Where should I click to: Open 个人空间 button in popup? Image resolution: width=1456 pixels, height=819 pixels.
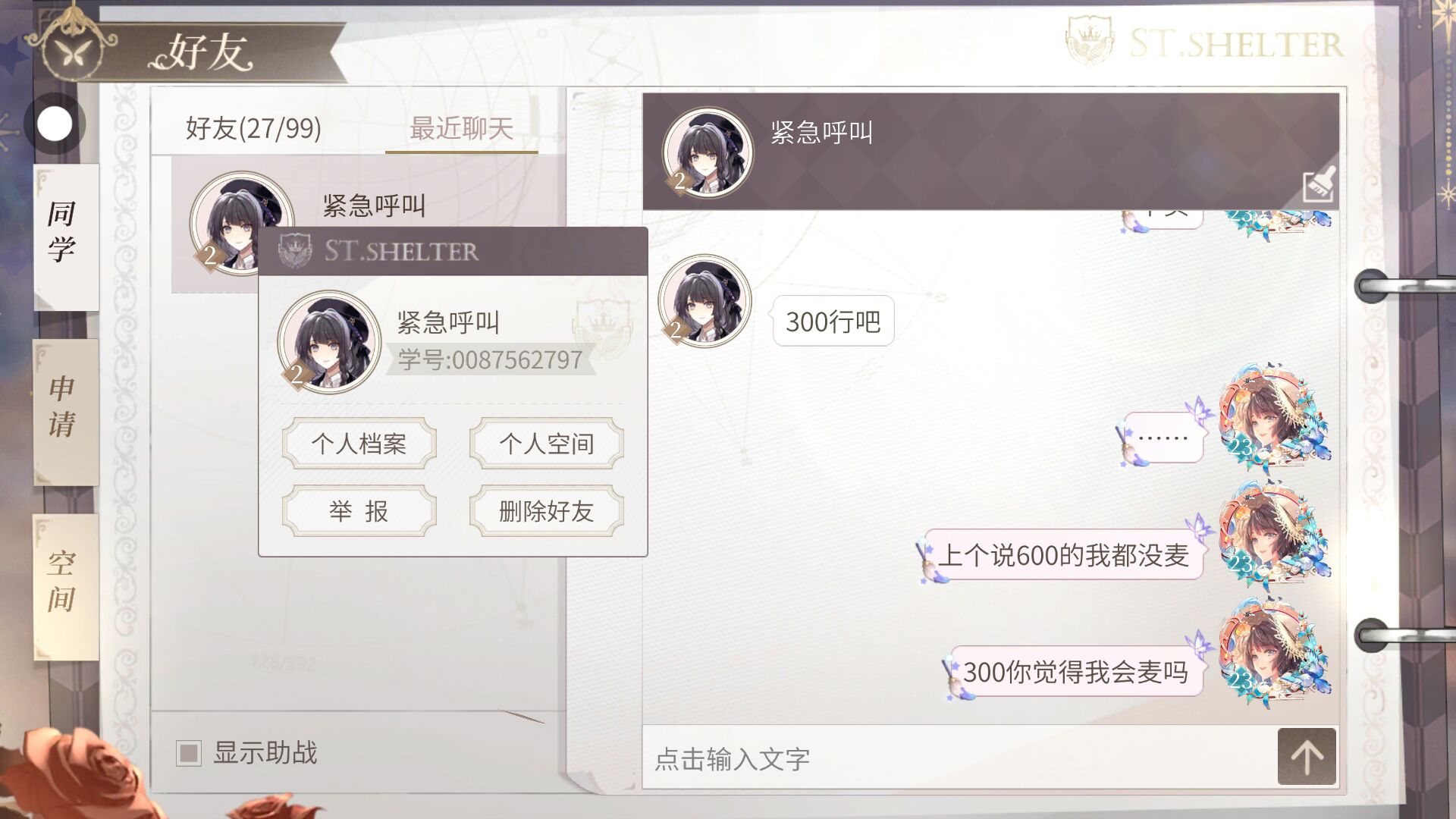pyautogui.click(x=547, y=443)
